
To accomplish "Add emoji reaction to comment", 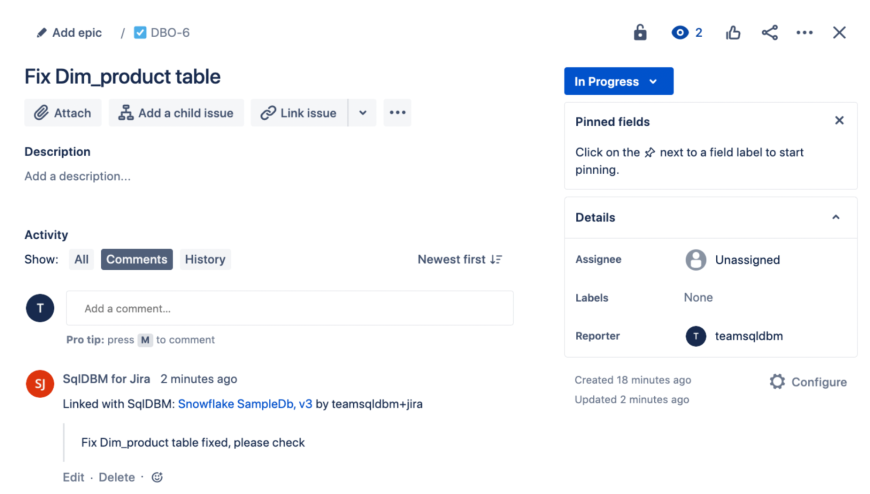I will click(x=157, y=477).
